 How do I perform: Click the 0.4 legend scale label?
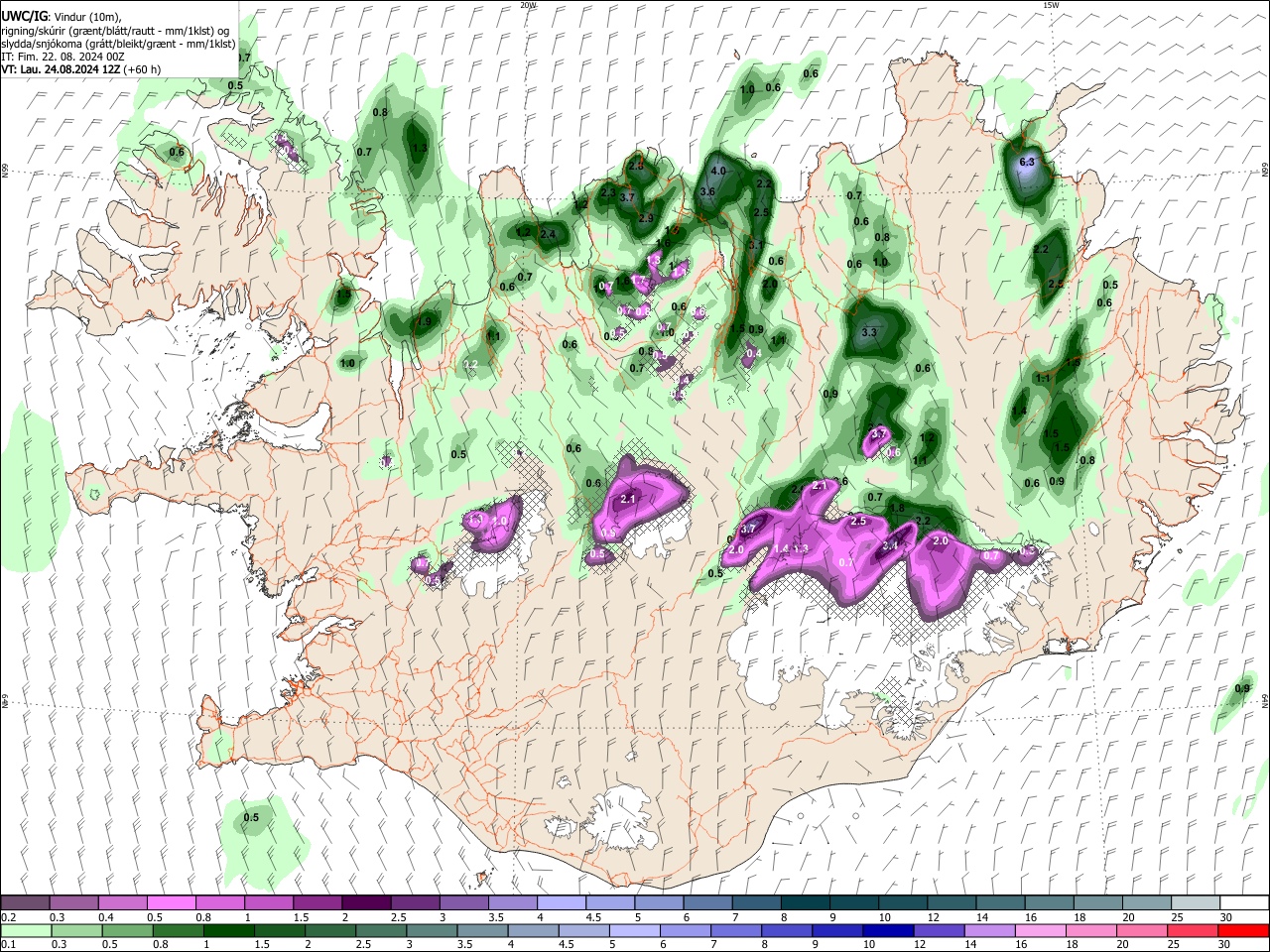[106, 917]
